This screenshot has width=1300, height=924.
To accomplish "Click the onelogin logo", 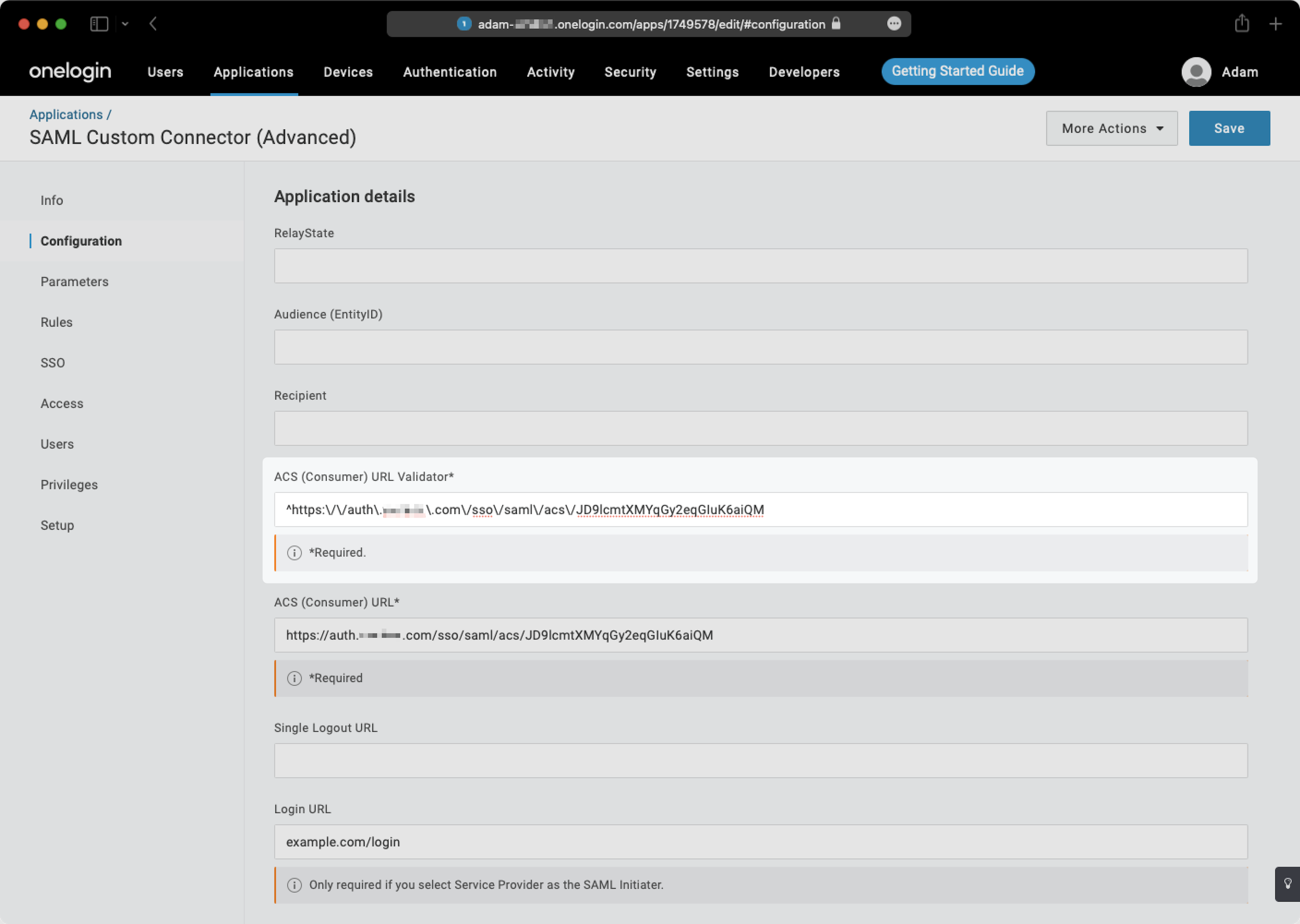I will (69, 72).
